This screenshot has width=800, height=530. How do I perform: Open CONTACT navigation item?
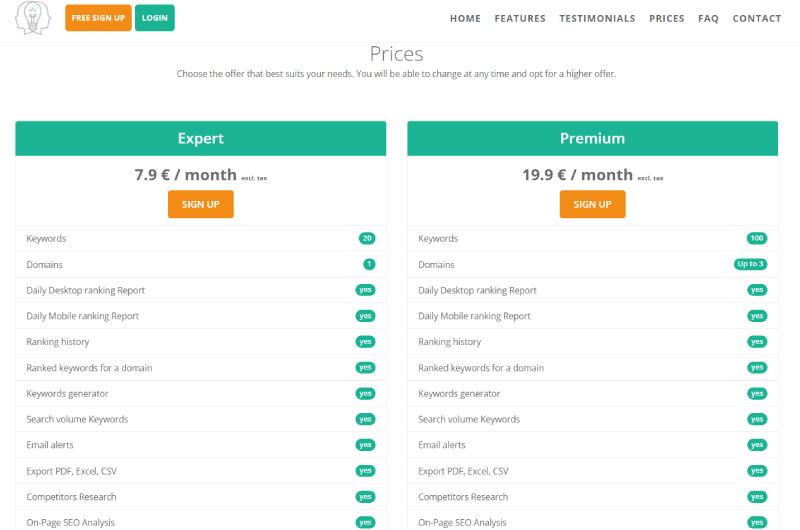pos(757,18)
